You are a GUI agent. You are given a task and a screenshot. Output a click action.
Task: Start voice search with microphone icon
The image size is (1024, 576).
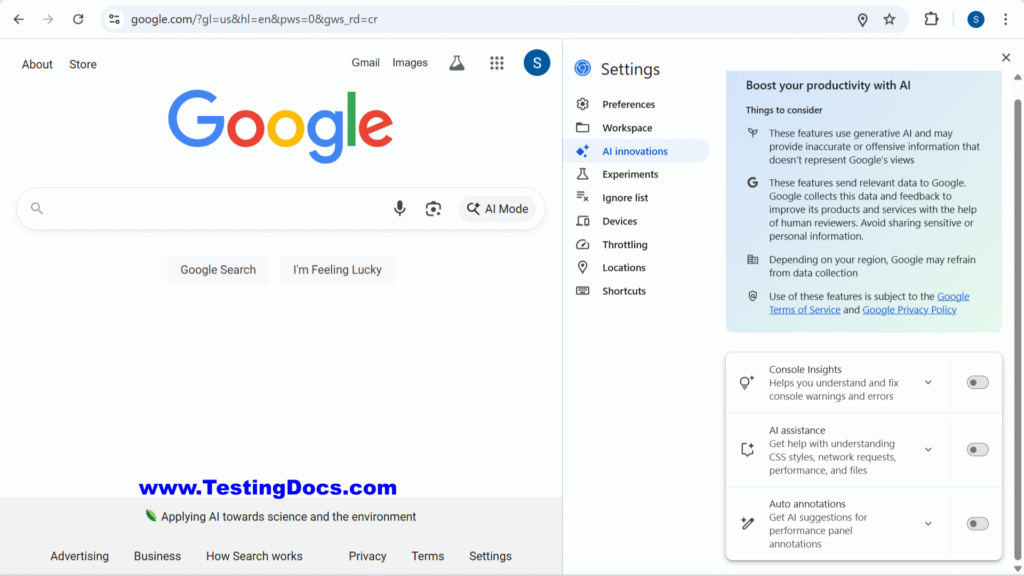[x=400, y=208]
